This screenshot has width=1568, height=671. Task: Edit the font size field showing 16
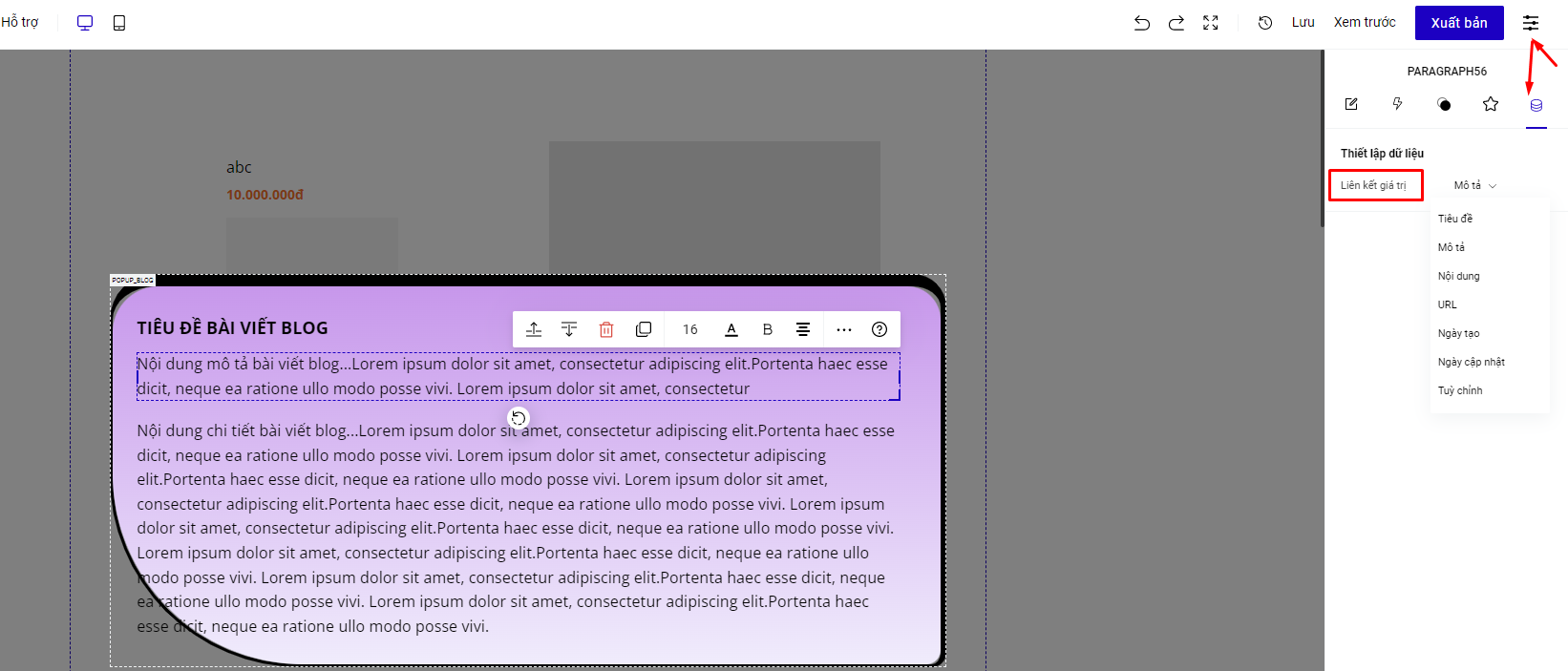click(x=689, y=329)
